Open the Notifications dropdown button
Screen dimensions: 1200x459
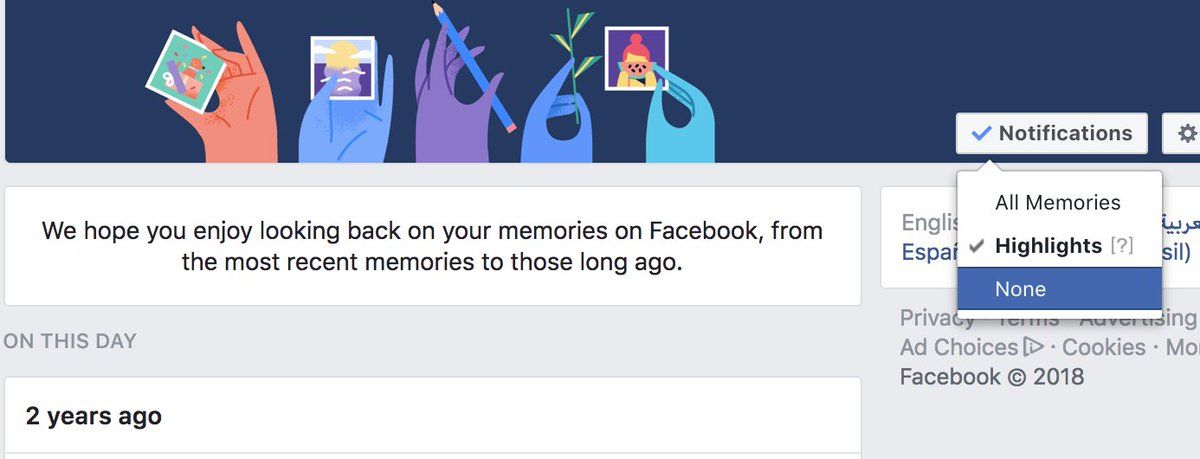pos(1051,133)
